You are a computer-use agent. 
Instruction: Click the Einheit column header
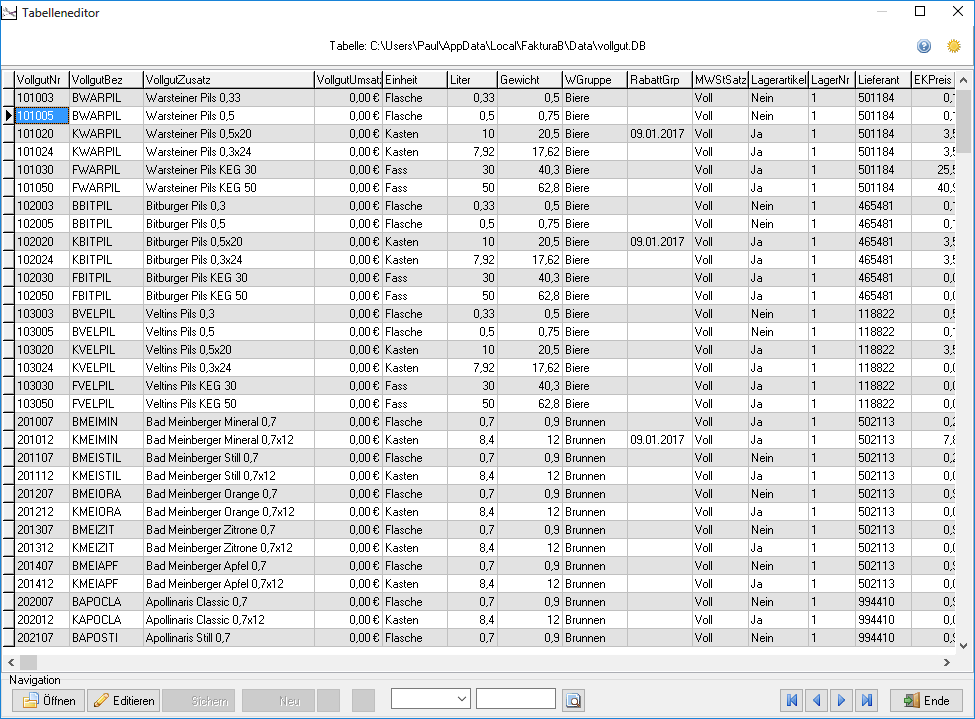[x=415, y=80]
